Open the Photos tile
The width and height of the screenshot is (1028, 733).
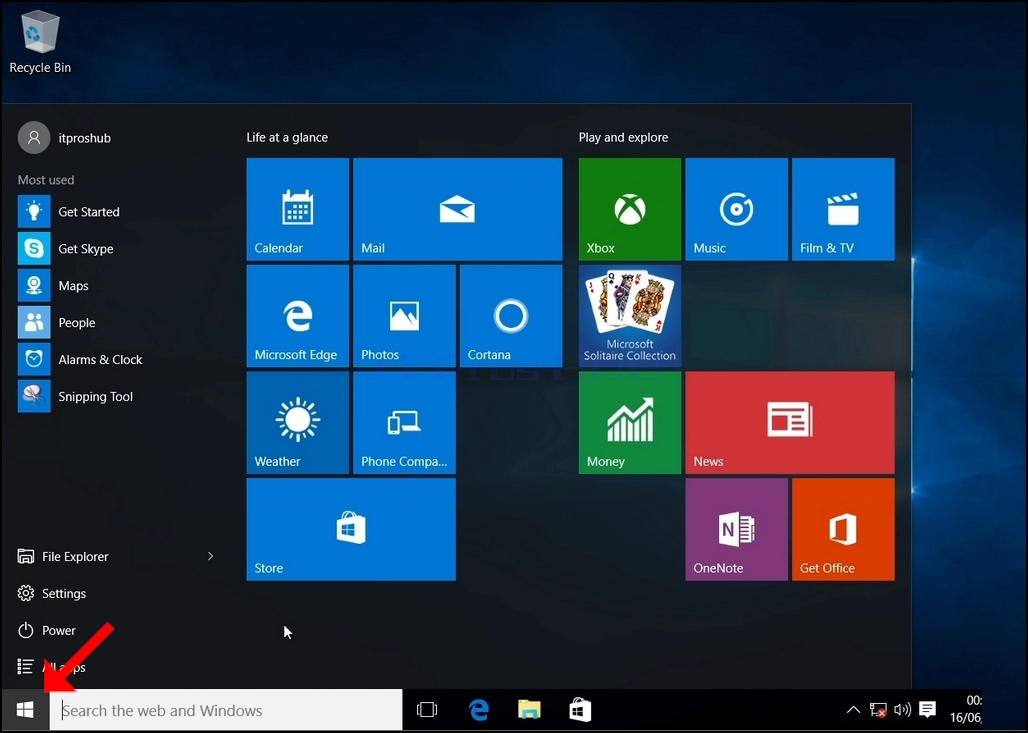pos(405,316)
